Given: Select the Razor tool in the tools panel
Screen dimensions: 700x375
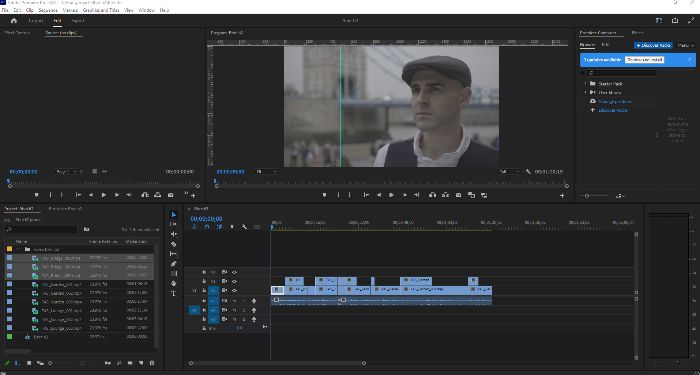Looking at the screenshot, I should 174,244.
